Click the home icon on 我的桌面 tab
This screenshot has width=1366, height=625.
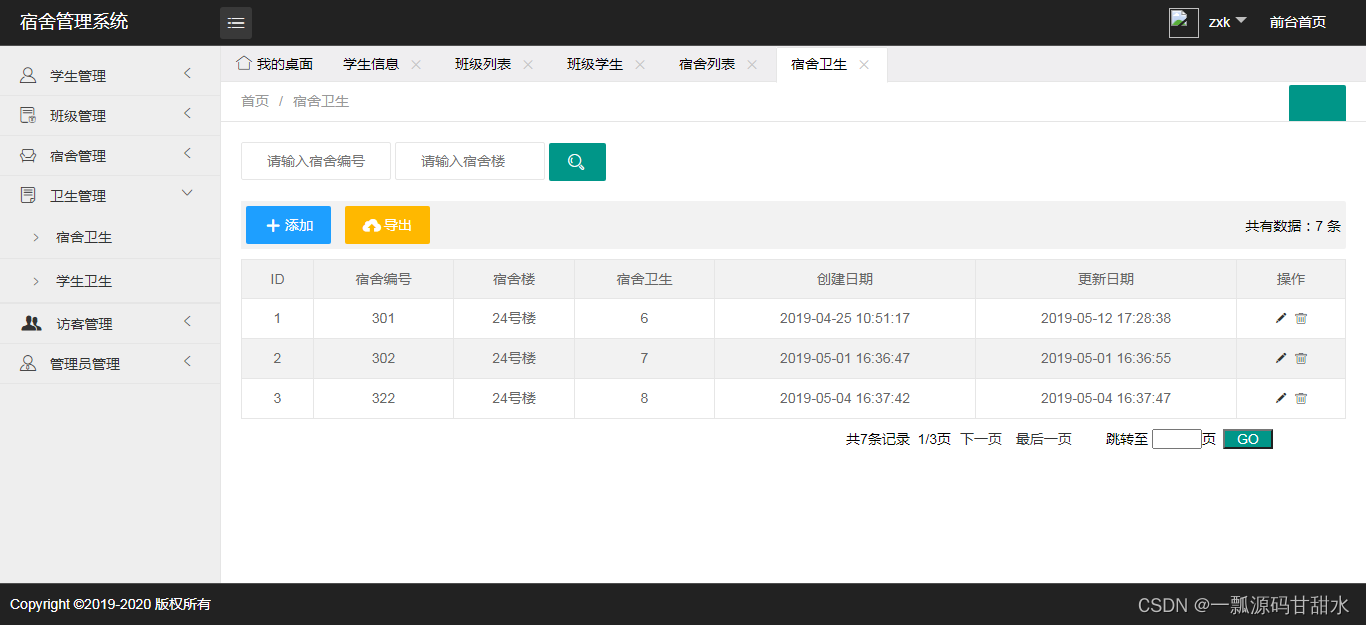click(244, 63)
